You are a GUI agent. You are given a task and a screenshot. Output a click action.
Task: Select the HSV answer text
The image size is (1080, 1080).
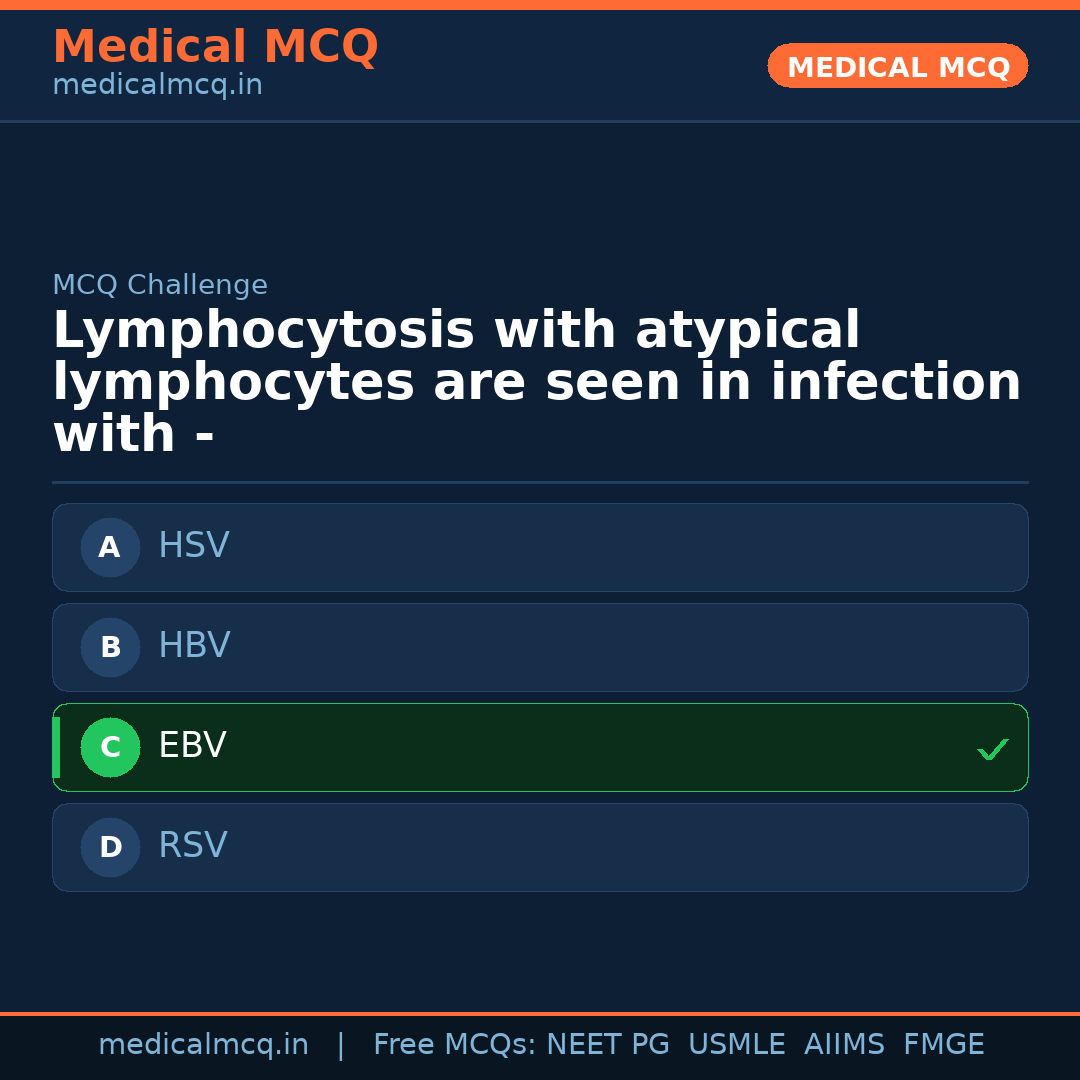tap(194, 546)
